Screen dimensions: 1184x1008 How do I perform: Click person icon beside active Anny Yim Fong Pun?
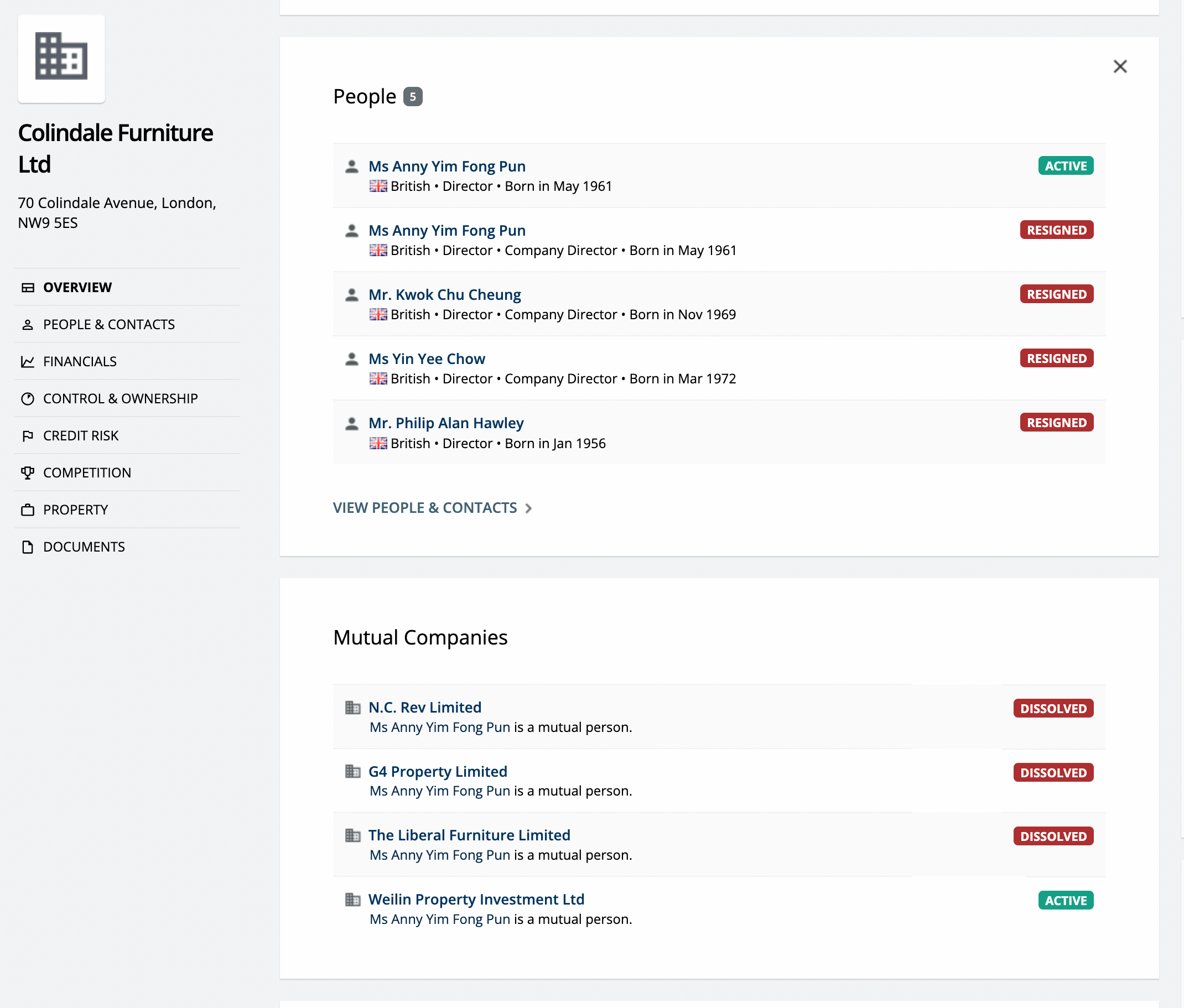352,167
